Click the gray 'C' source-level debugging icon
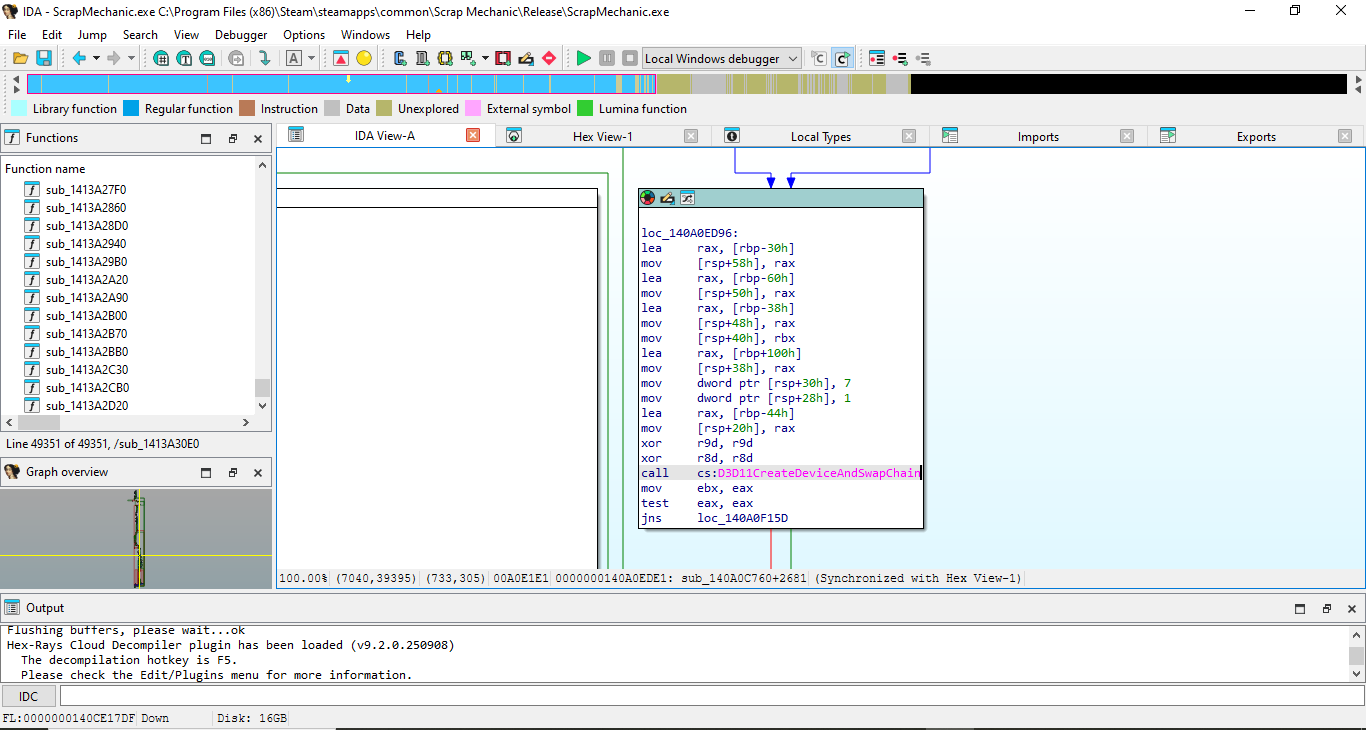1366x730 pixels. pos(819,58)
